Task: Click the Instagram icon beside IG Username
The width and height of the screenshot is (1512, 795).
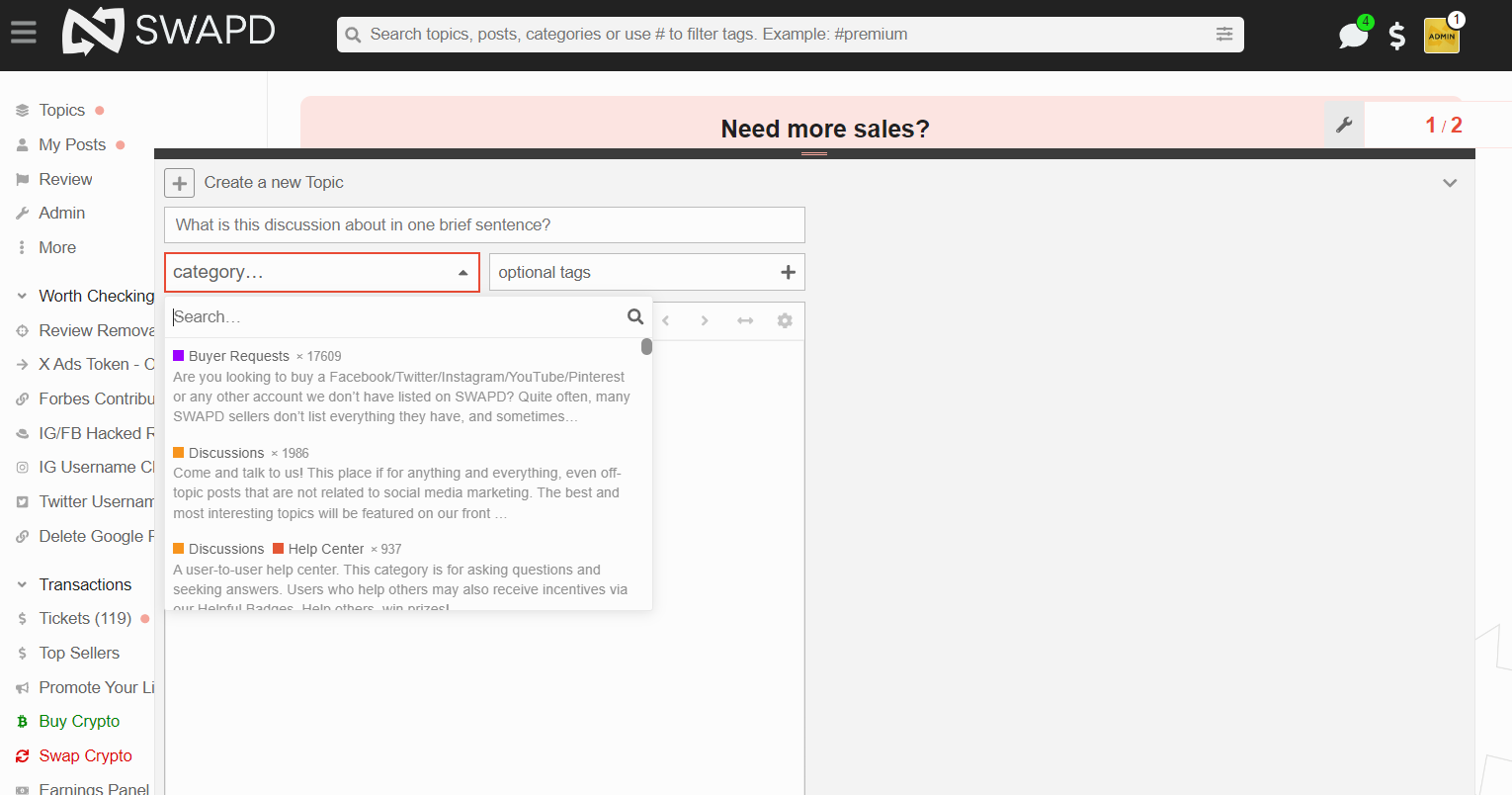Action: (x=22, y=468)
